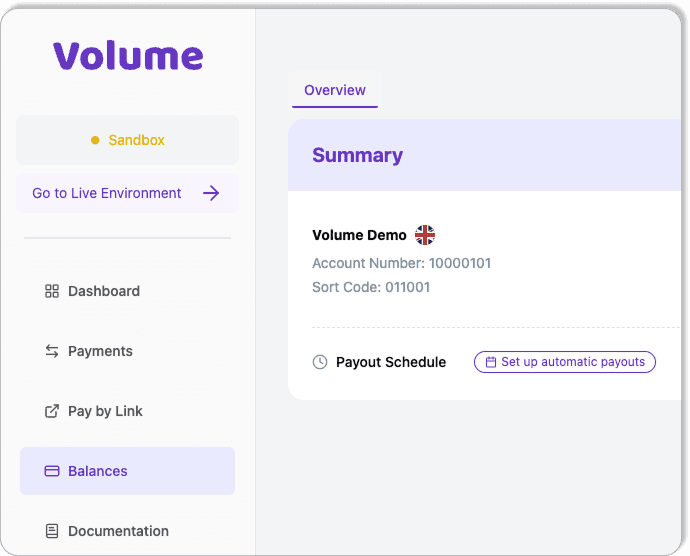
Task: Click the Payments arrows icon
Action: [52, 351]
